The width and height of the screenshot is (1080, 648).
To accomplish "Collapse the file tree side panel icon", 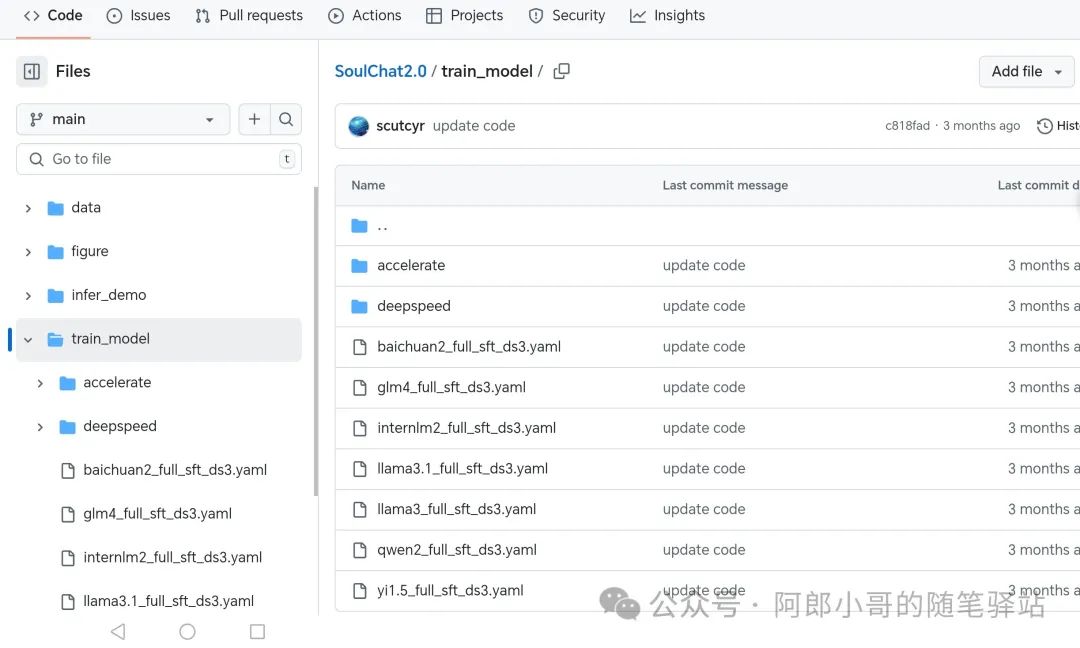I will tap(32, 71).
